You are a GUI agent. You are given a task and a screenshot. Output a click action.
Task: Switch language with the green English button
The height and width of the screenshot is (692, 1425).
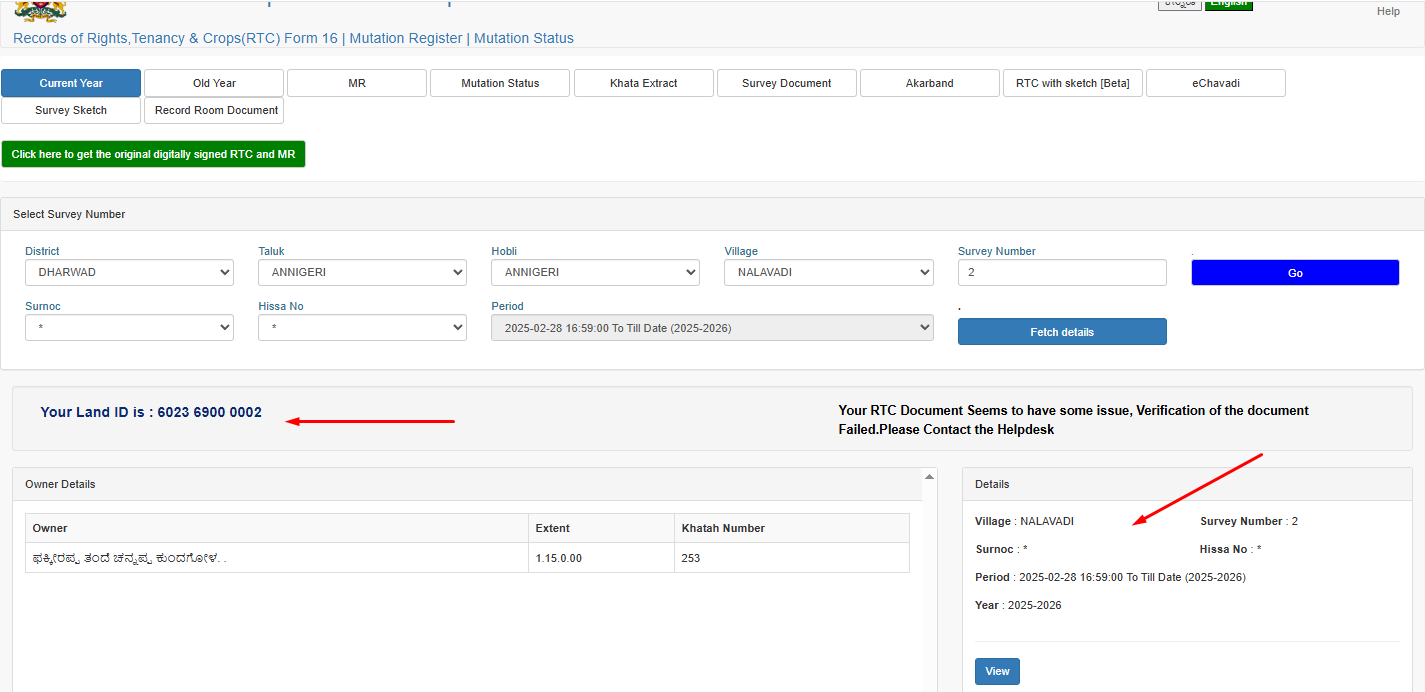[x=1228, y=4]
